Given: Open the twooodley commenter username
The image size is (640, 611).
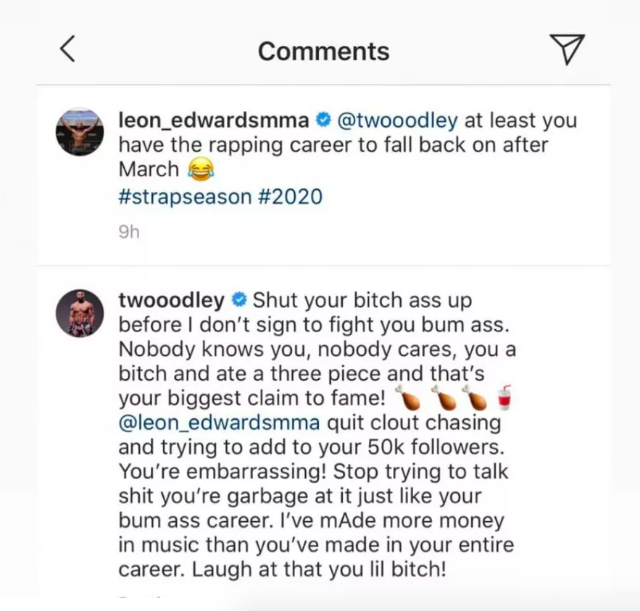Looking at the screenshot, I should pyautogui.click(x=172, y=299).
